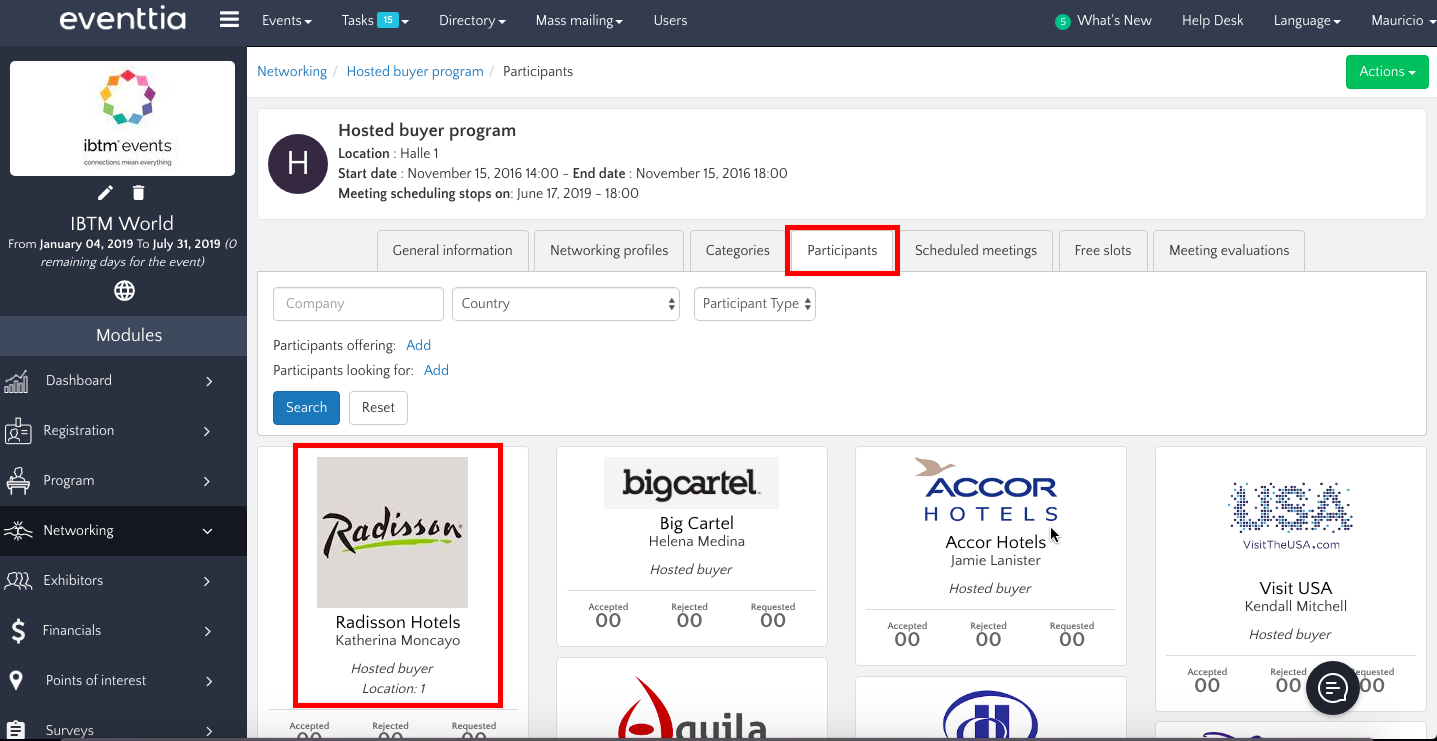Image resolution: width=1437 pixels, height=741 pixels.
Task: Expand the green Actions dropdown
Action: click(1386, 72)
